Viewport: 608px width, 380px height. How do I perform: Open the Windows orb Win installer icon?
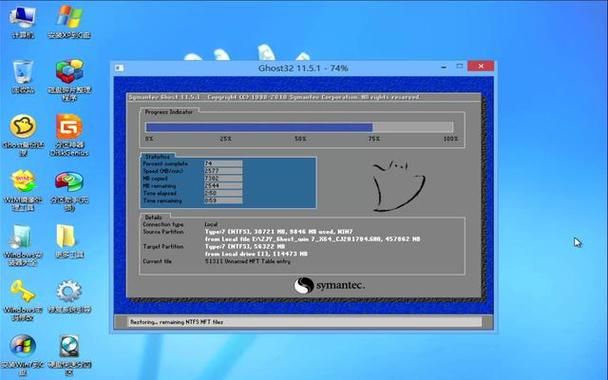(23, 355)
